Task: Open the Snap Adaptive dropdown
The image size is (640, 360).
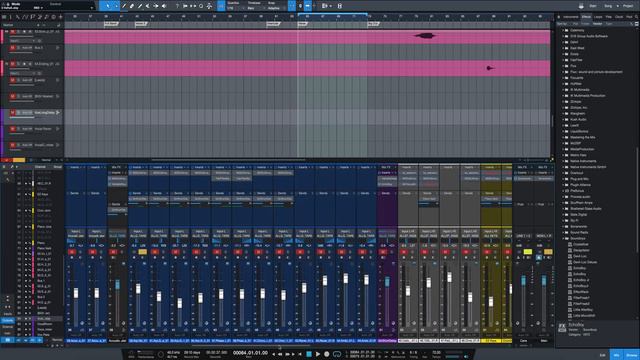Action: click(276, 8)
